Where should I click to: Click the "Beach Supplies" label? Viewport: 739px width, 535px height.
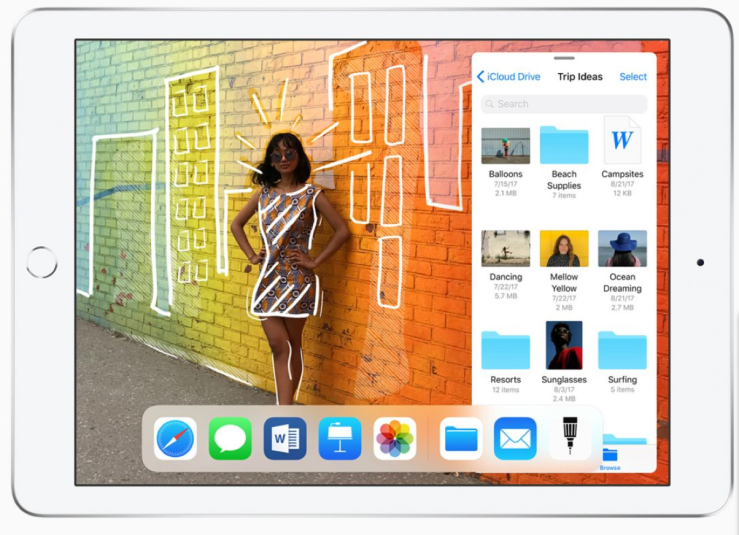click(x=564, y=180)
